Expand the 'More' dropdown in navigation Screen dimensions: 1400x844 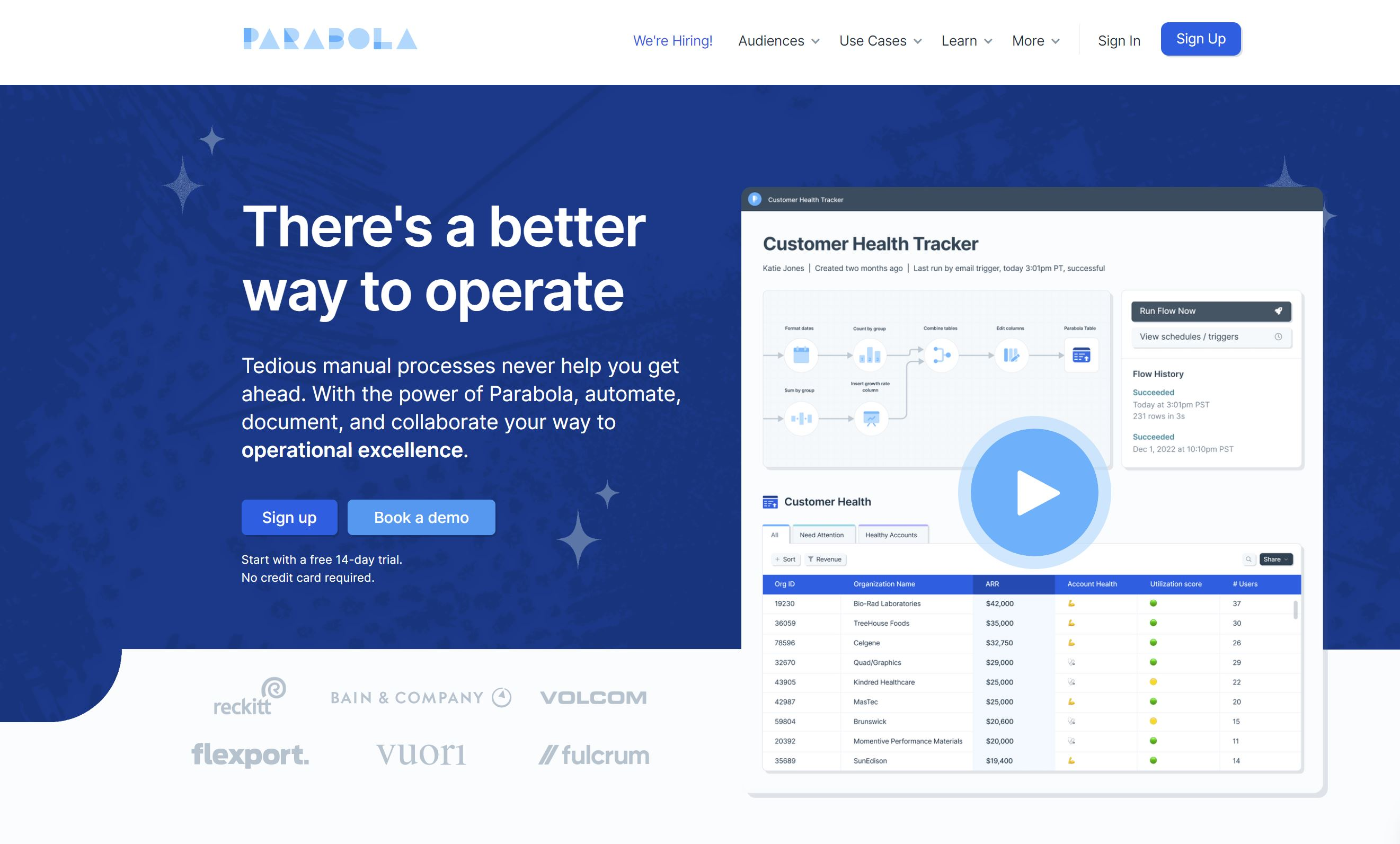[x=1035, y=40]
